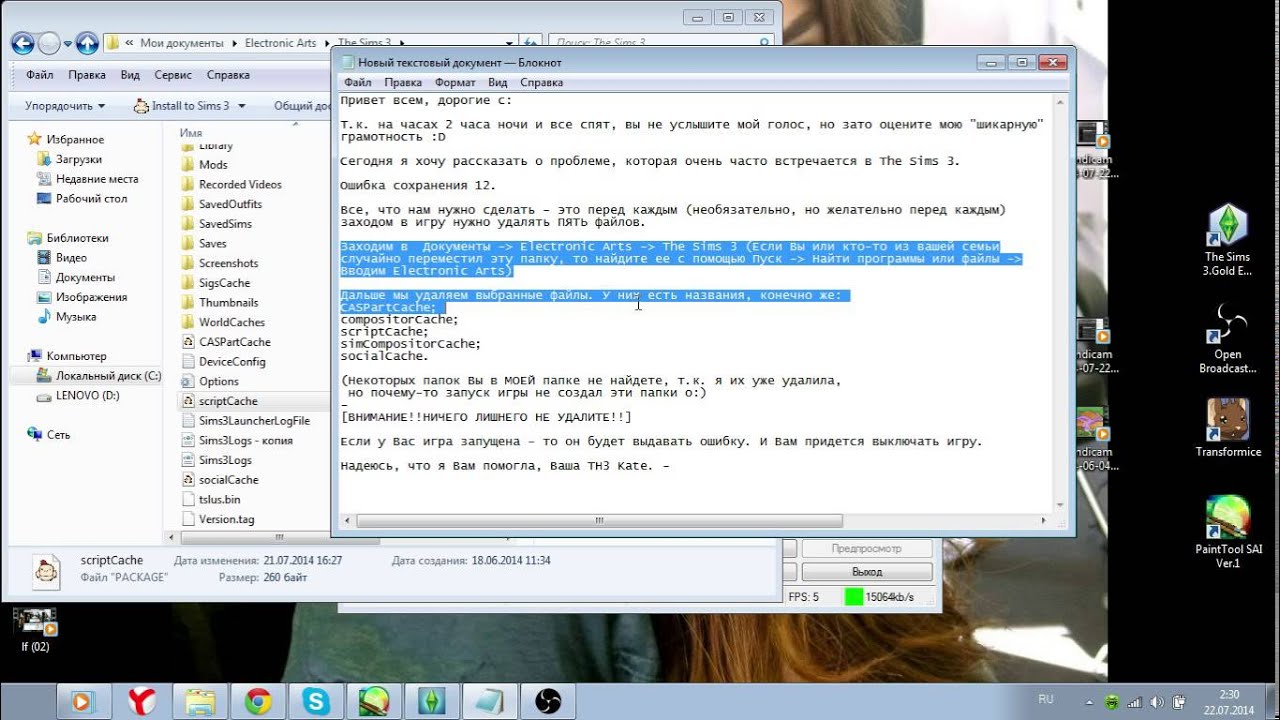Open Open Broadcaster desktop shortcut
The width and height of the screenshot is (1280, 720).
pos(1227,339)
